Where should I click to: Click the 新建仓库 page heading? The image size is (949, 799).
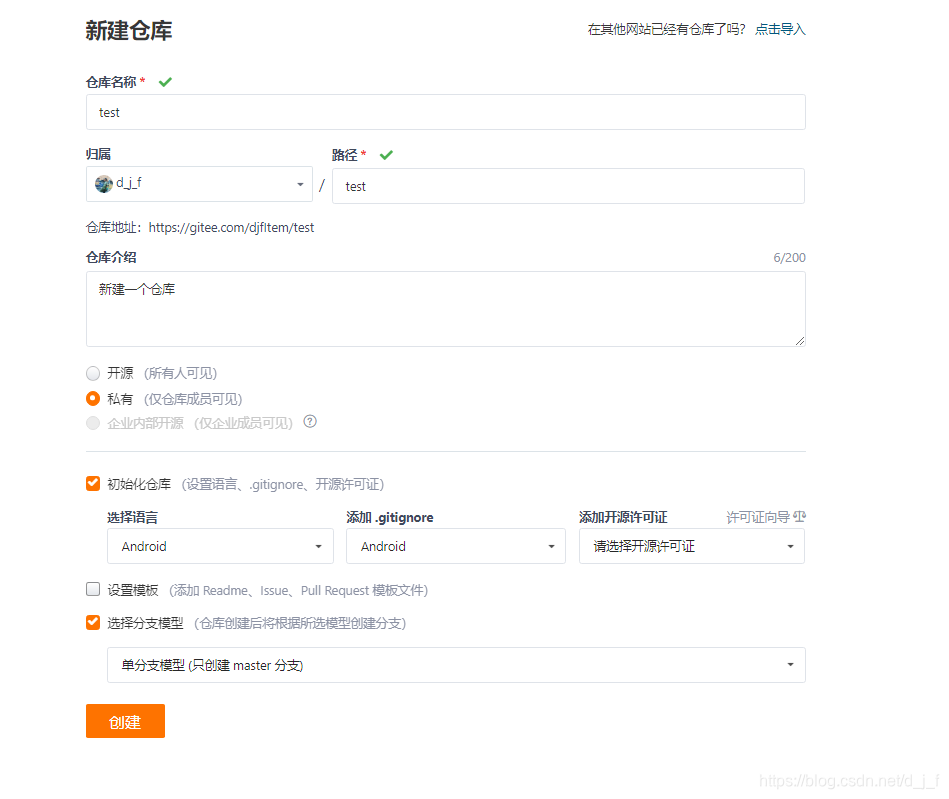[129, 30]
